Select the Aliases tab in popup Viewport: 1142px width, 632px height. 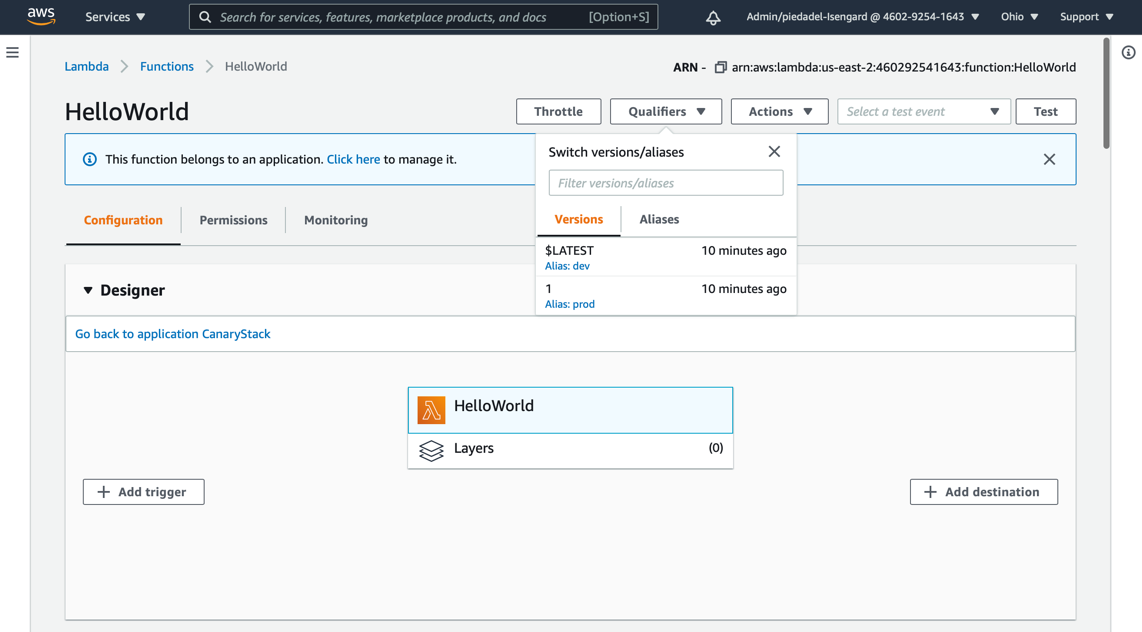[x=659, y=219]
